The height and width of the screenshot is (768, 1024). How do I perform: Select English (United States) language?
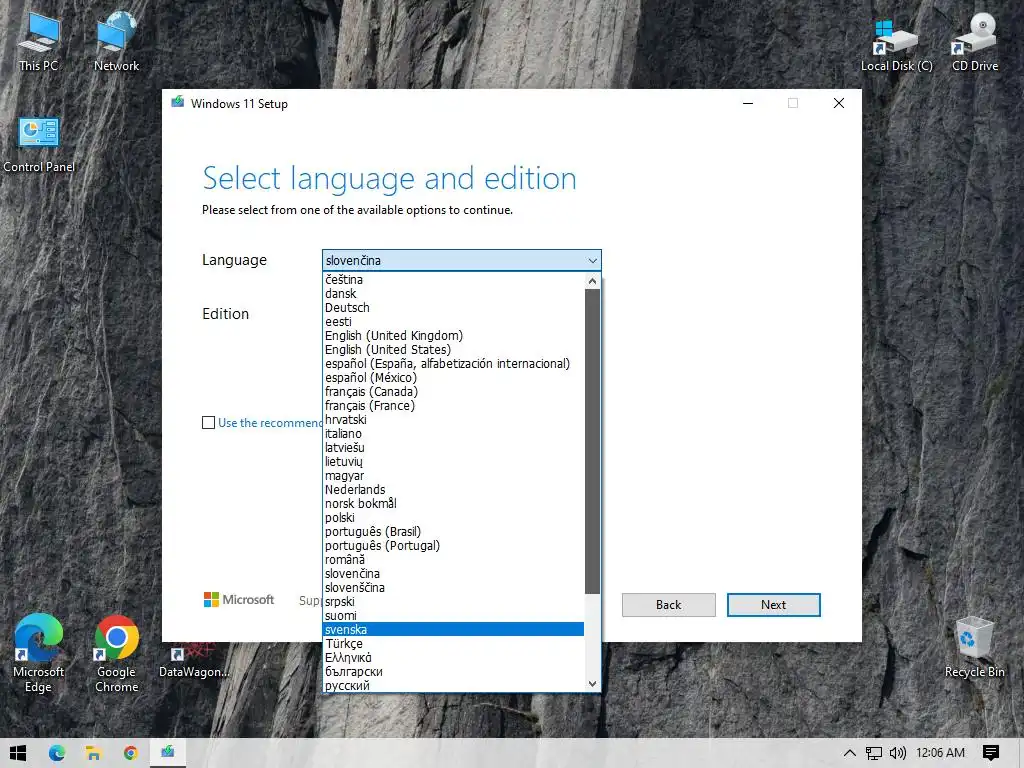pos(454,350)
